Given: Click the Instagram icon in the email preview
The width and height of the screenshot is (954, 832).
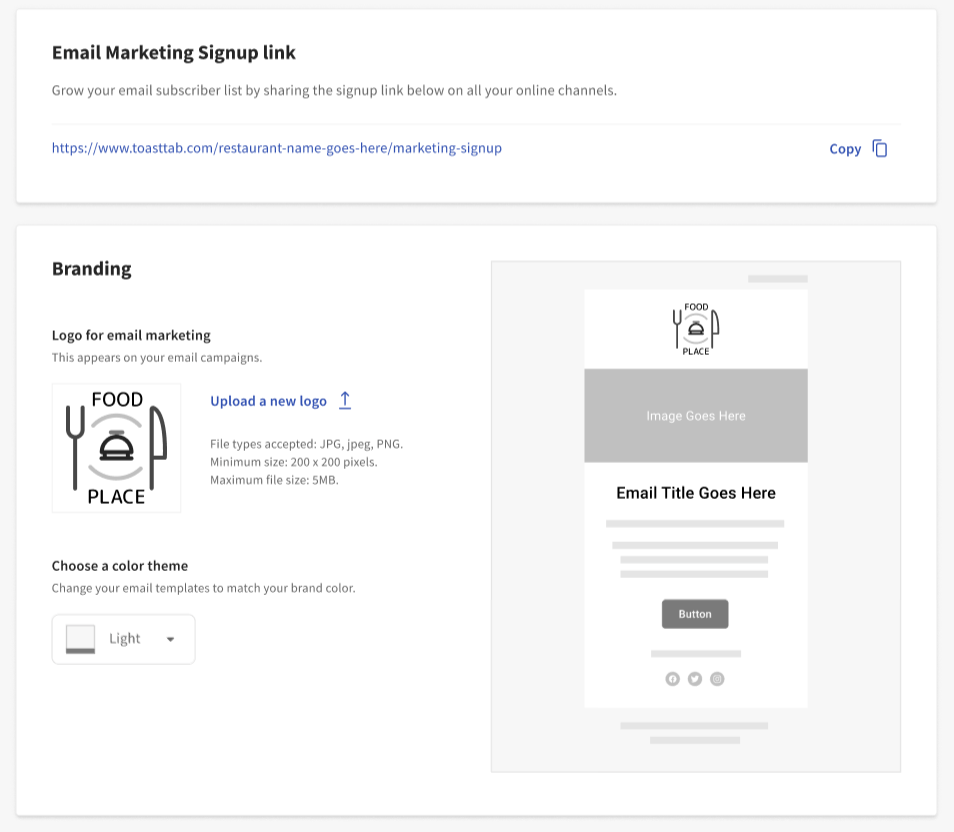Looking at the screenshot, I should 717,678.
